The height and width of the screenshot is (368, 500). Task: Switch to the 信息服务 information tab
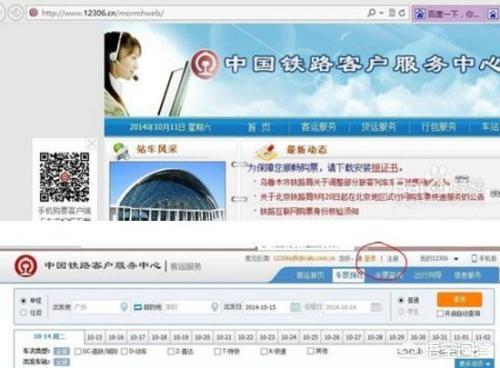coord(467,275)
